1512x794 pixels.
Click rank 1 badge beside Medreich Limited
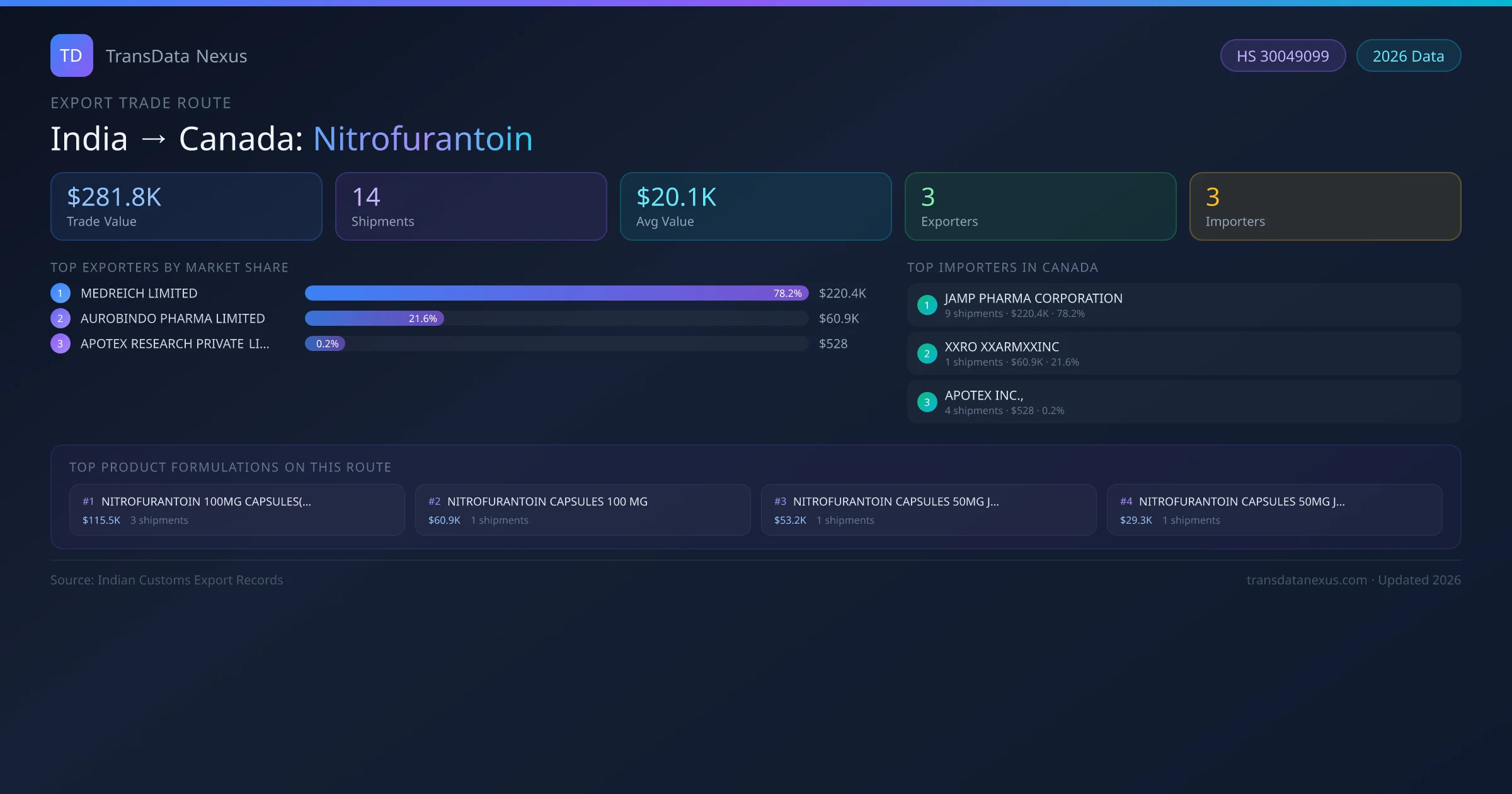[60, 293]
